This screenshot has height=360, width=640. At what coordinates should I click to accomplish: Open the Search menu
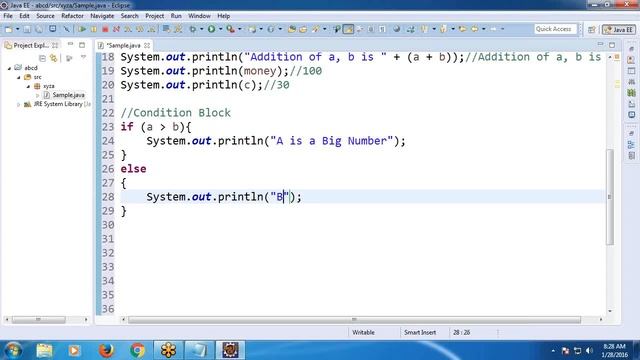pyautogui.click(x=129, y=16)
